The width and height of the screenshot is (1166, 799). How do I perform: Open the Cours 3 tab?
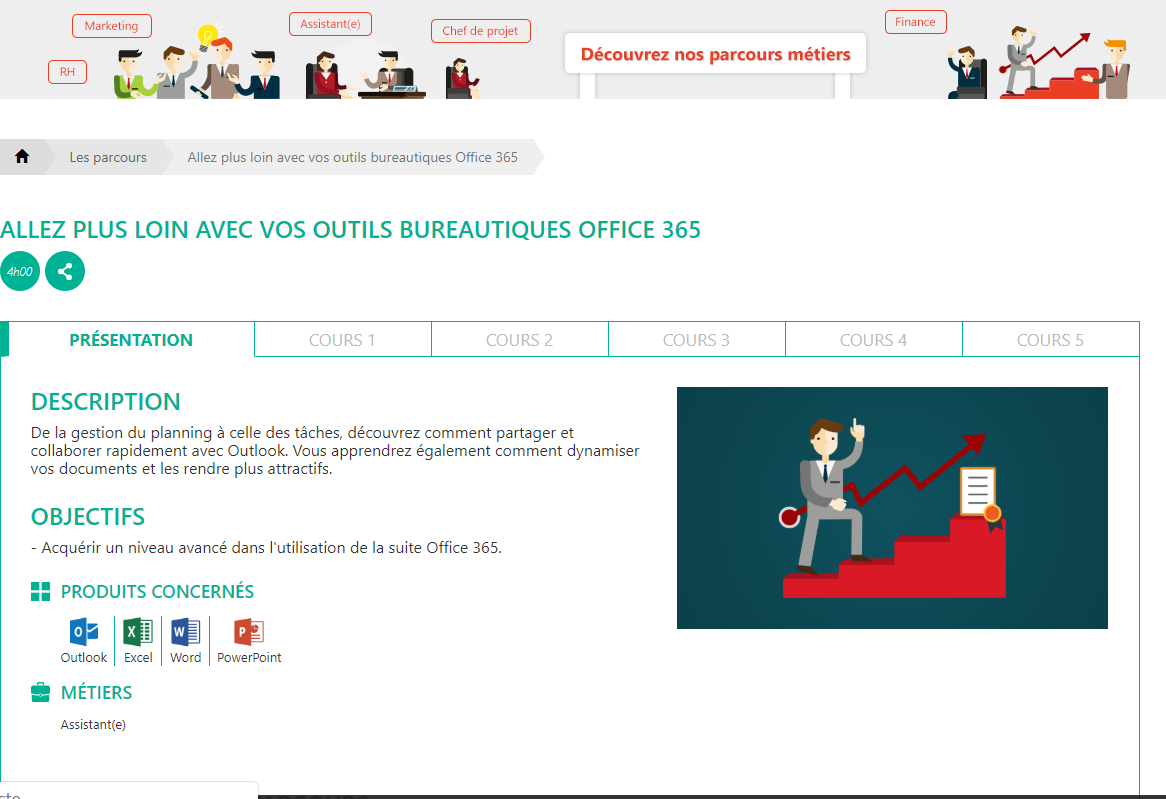697,340
